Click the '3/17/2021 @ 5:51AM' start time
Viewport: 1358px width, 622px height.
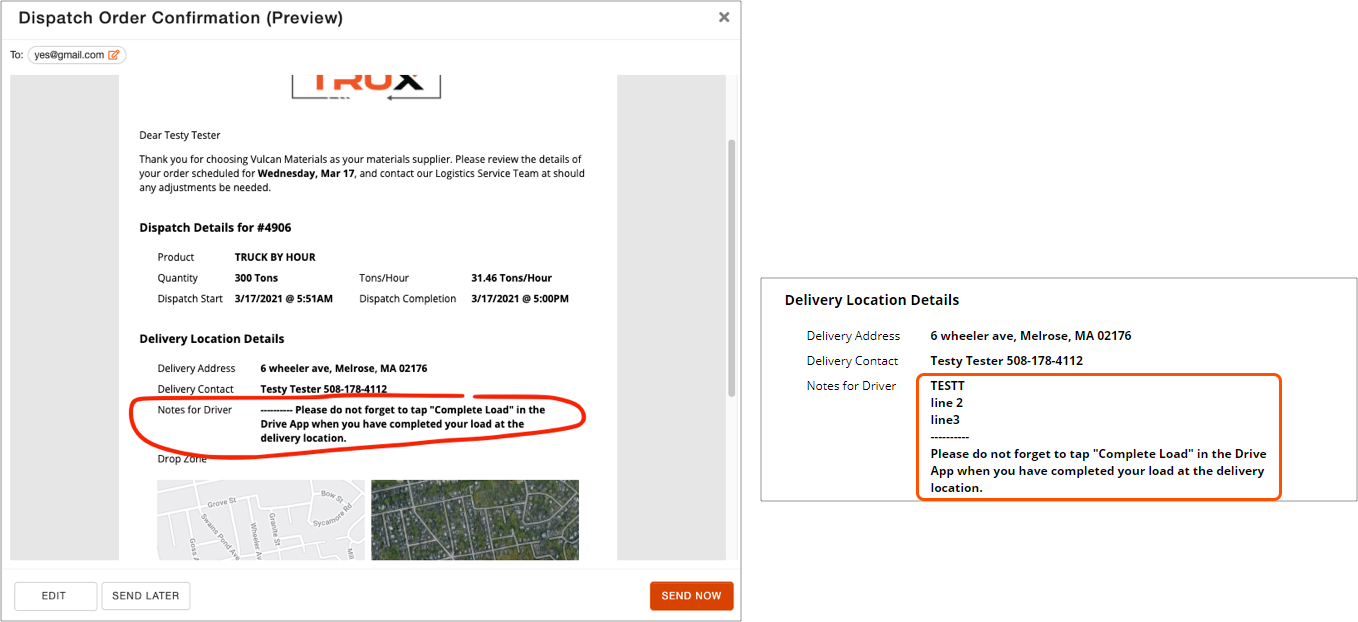[x=284, y=299]
